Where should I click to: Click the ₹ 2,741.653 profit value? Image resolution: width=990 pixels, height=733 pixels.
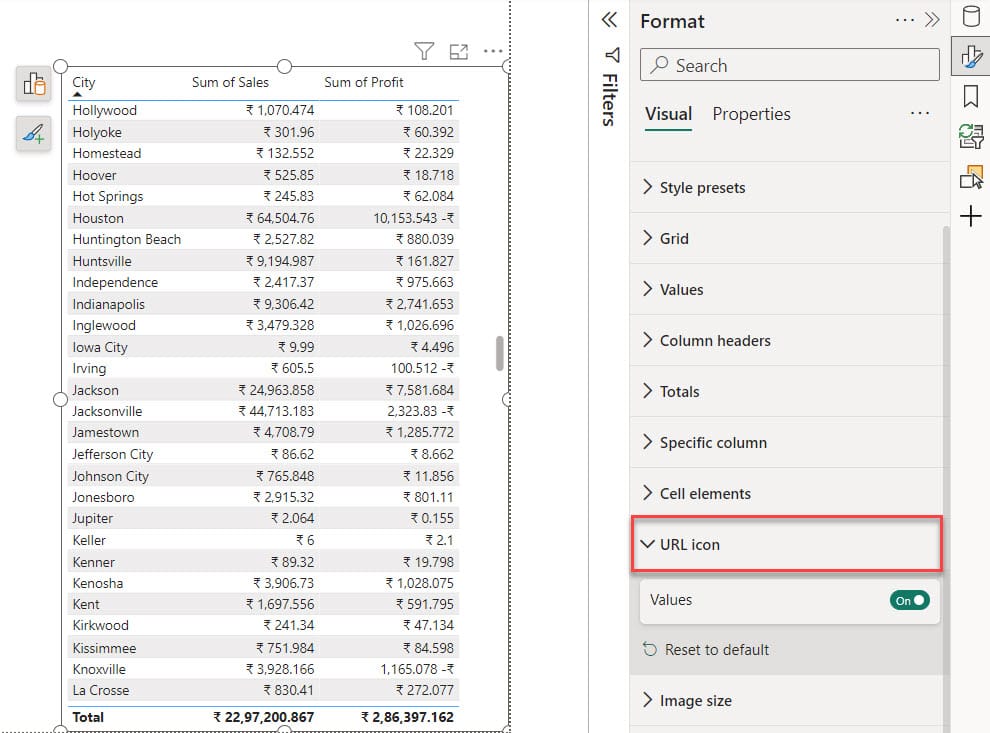click(x=419, y=304)
